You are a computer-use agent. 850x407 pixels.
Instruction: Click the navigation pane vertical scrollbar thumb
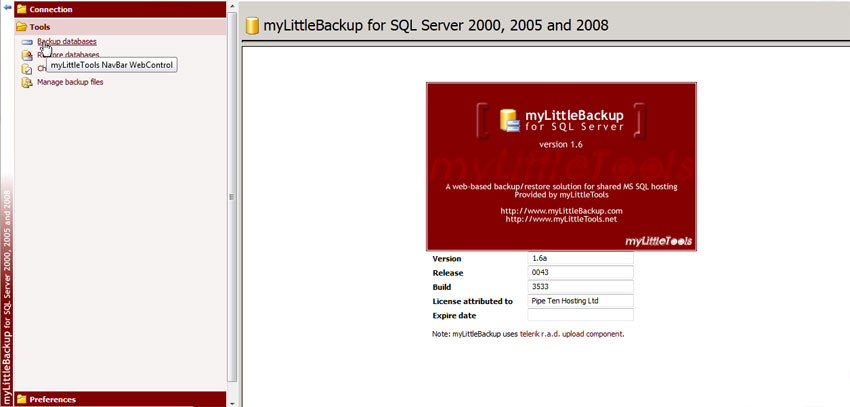[x=232, y=196]
